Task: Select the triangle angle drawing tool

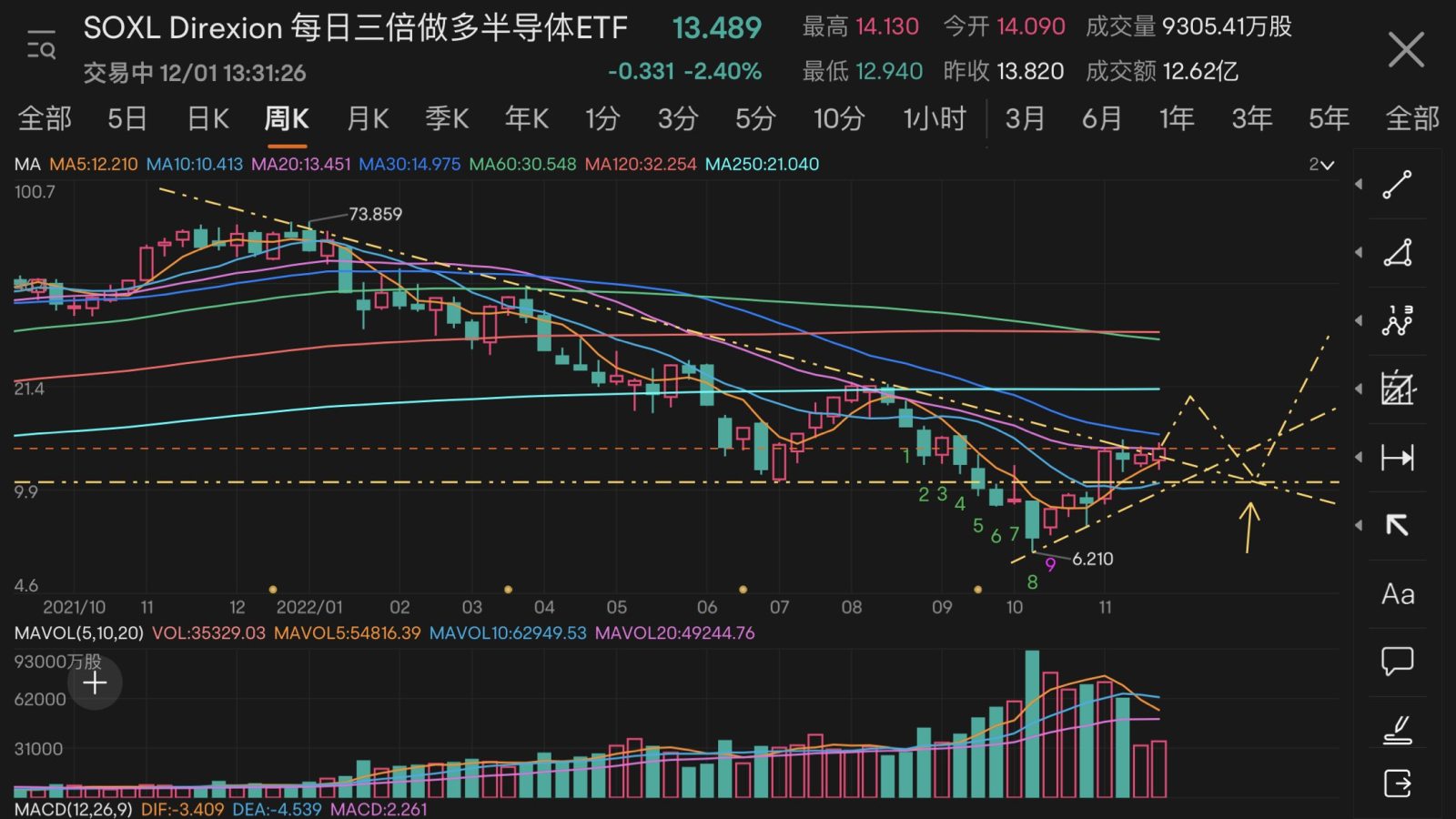Action: [x=1397, y=253]
